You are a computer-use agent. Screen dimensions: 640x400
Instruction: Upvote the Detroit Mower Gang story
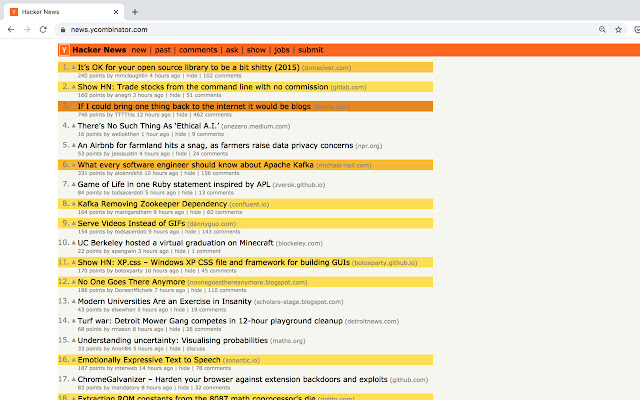click(x=74, y=320)
